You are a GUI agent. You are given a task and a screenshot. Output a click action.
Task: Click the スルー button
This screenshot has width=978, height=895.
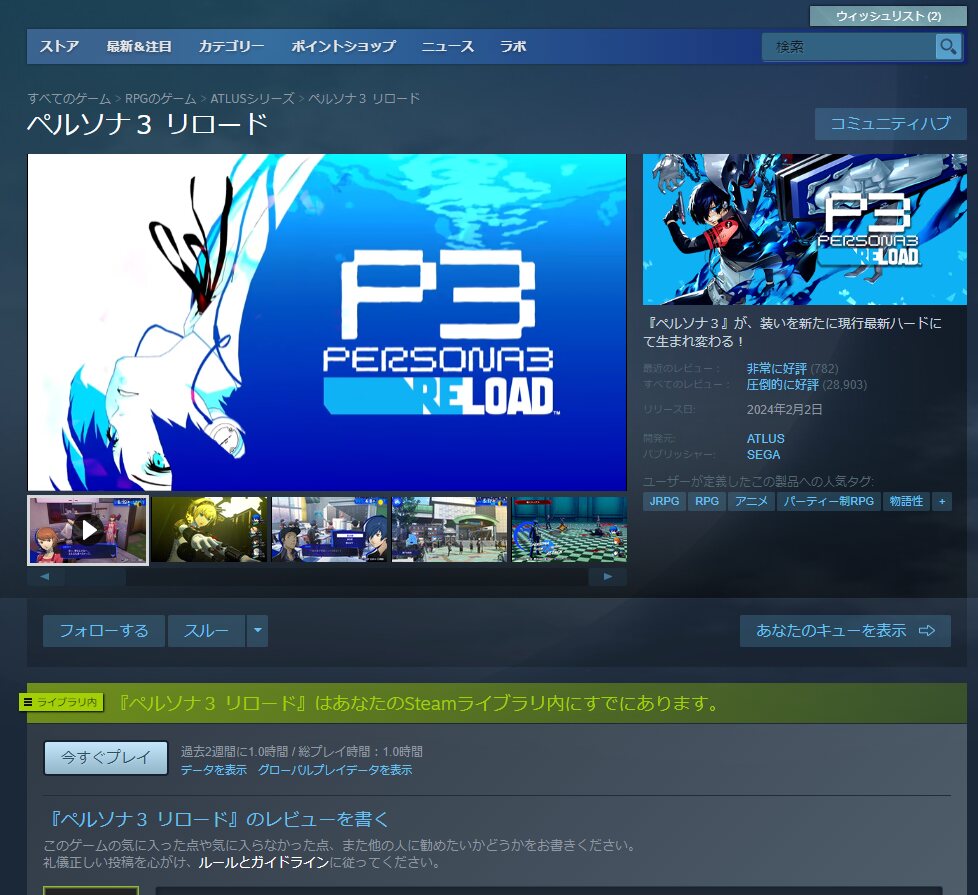pos(206,631)
